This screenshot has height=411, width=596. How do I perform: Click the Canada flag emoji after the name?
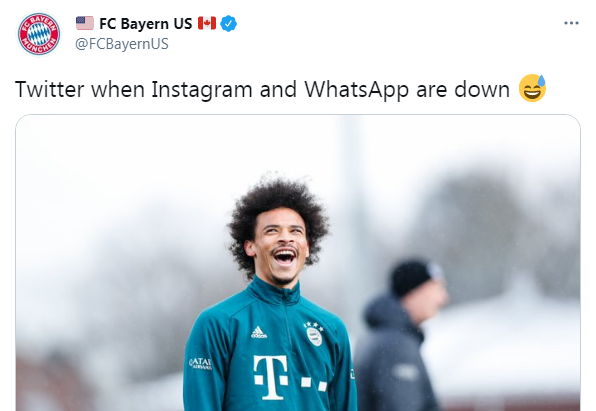[x=207, y=23]
